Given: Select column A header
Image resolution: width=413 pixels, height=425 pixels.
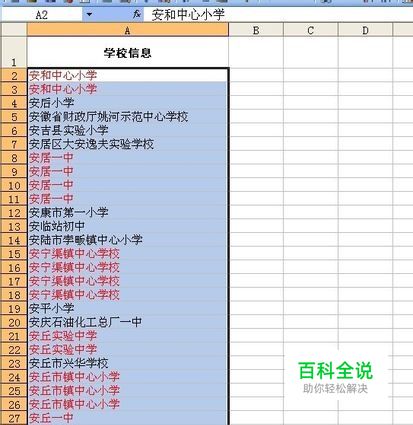Looking at the screenshot, I should 128,30.
